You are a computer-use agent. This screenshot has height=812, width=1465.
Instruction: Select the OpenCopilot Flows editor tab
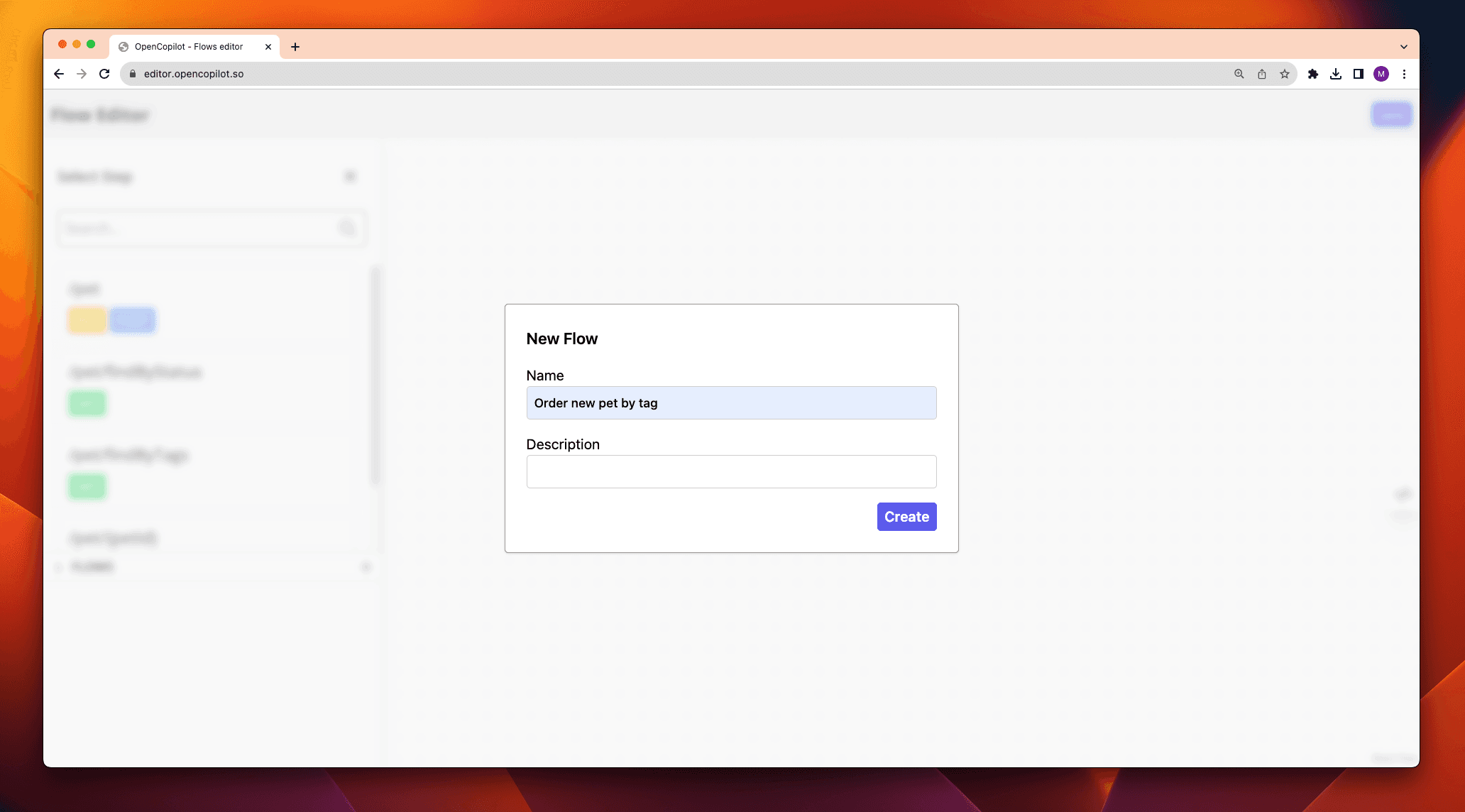[188, 47]
